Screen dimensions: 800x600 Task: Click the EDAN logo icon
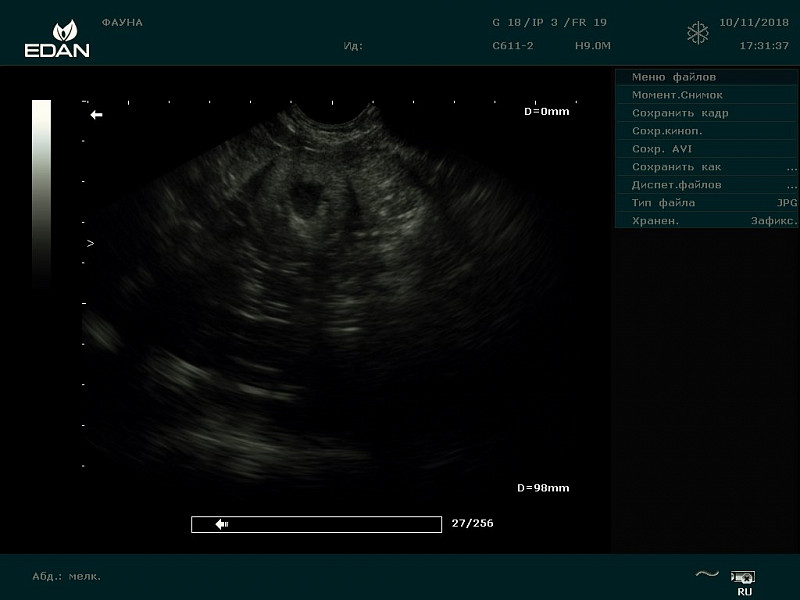tap(56, 38)
